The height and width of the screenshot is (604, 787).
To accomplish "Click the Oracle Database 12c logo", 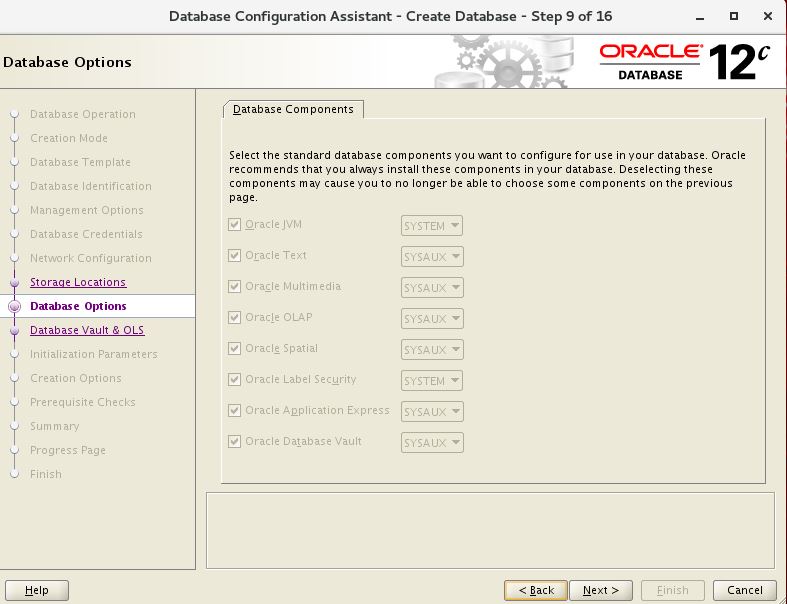I will tap(685, 62).
